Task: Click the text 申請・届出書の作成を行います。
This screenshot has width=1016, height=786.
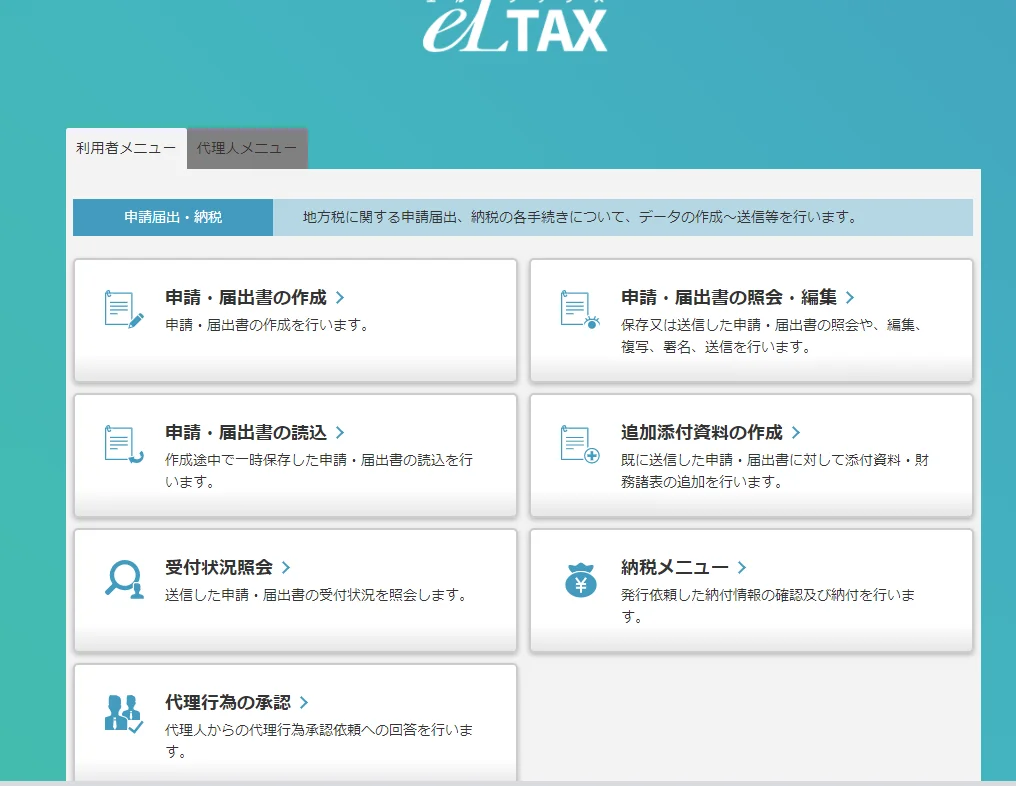Action: click(x=267, y=325)
